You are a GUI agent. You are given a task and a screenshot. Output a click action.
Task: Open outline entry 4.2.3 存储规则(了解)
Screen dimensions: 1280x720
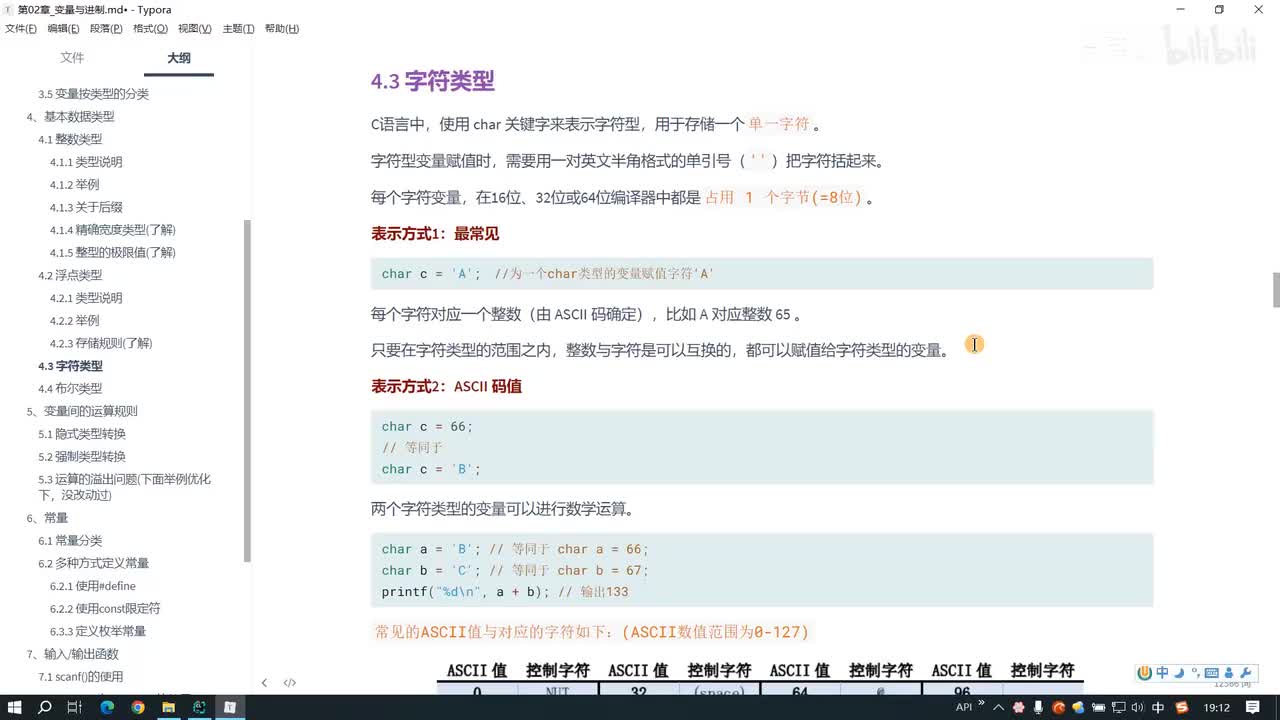point(101,343)
